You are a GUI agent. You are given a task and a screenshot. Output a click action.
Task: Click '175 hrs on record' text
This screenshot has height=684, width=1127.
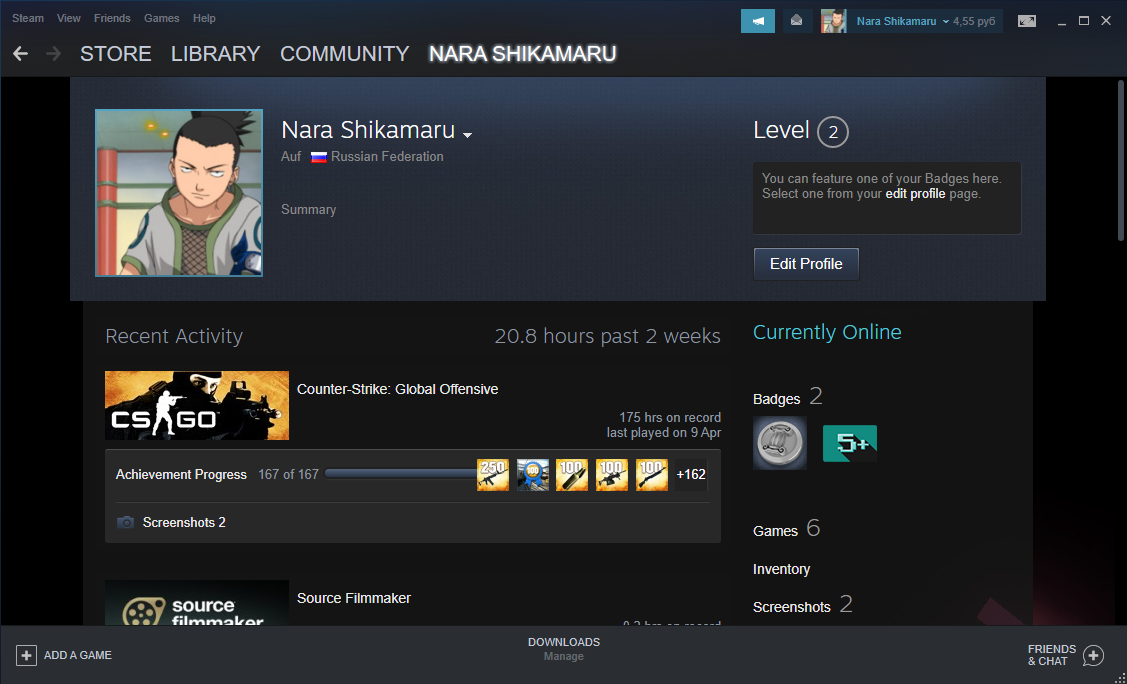670,417
